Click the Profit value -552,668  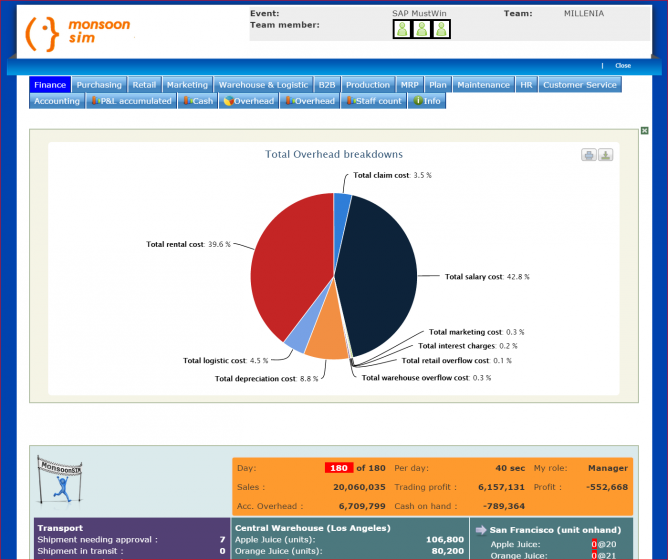tap(607, 487)
